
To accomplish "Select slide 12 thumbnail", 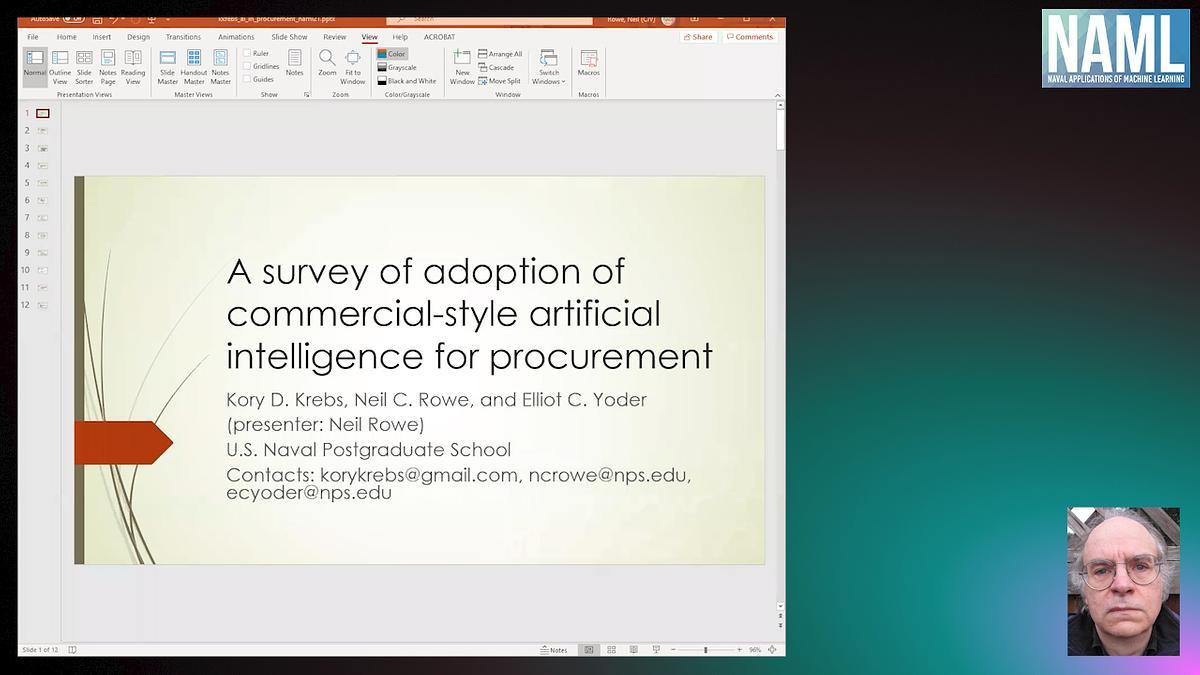I will tap(43, 305).
